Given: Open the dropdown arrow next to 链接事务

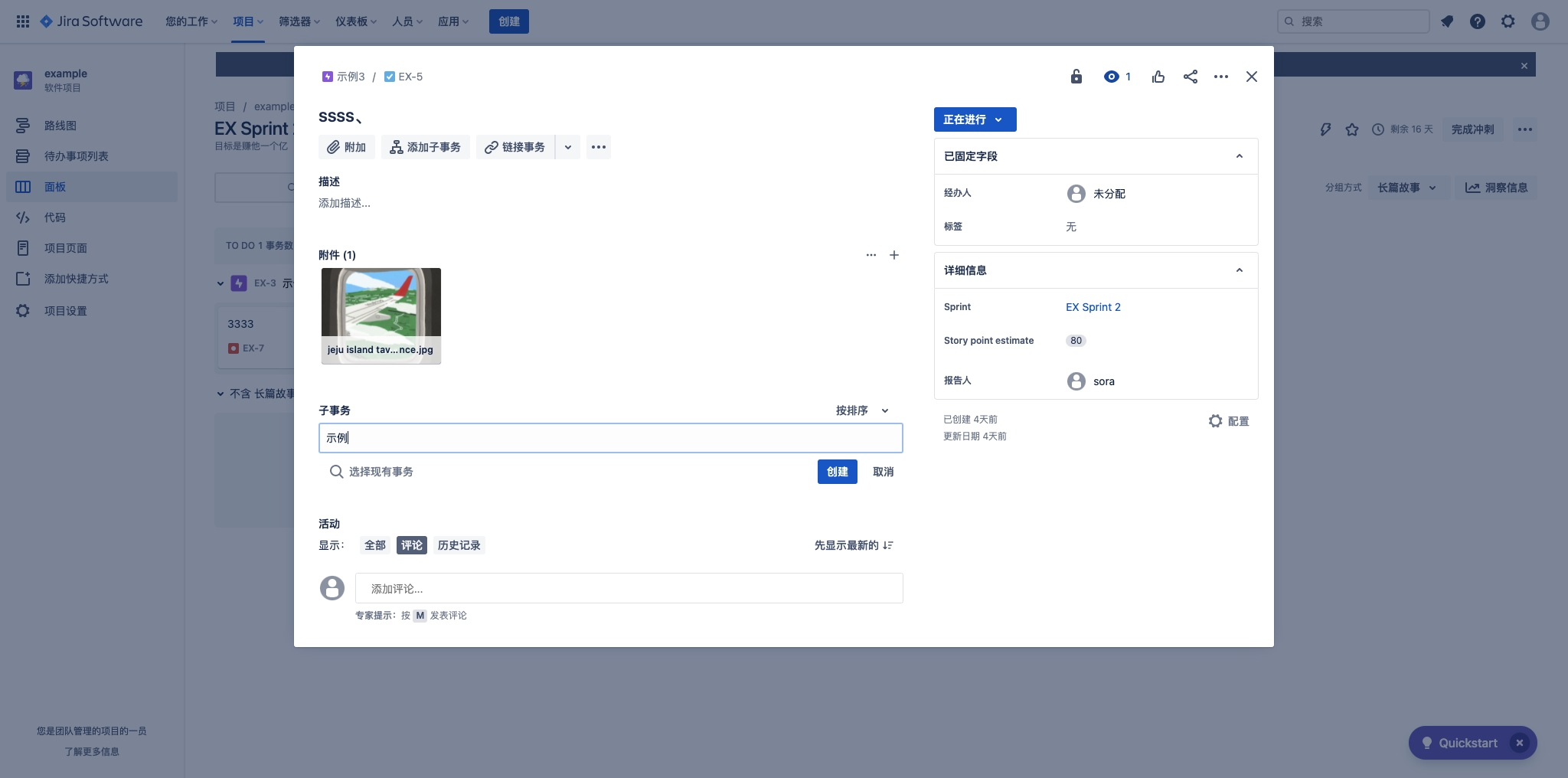Looking at the screenshot, I should tap(568, 147).
